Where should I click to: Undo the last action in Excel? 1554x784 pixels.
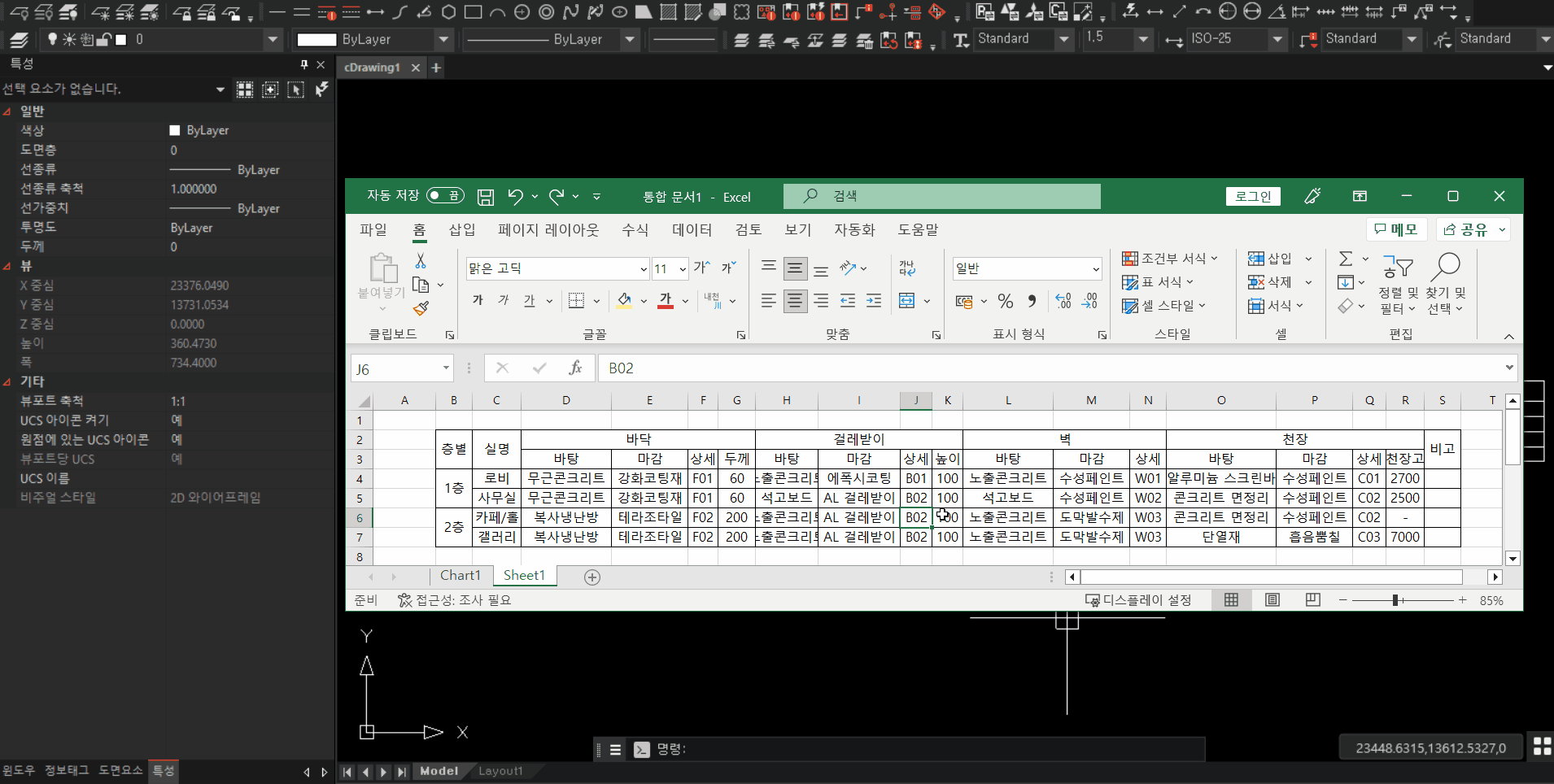coord(515,197)
